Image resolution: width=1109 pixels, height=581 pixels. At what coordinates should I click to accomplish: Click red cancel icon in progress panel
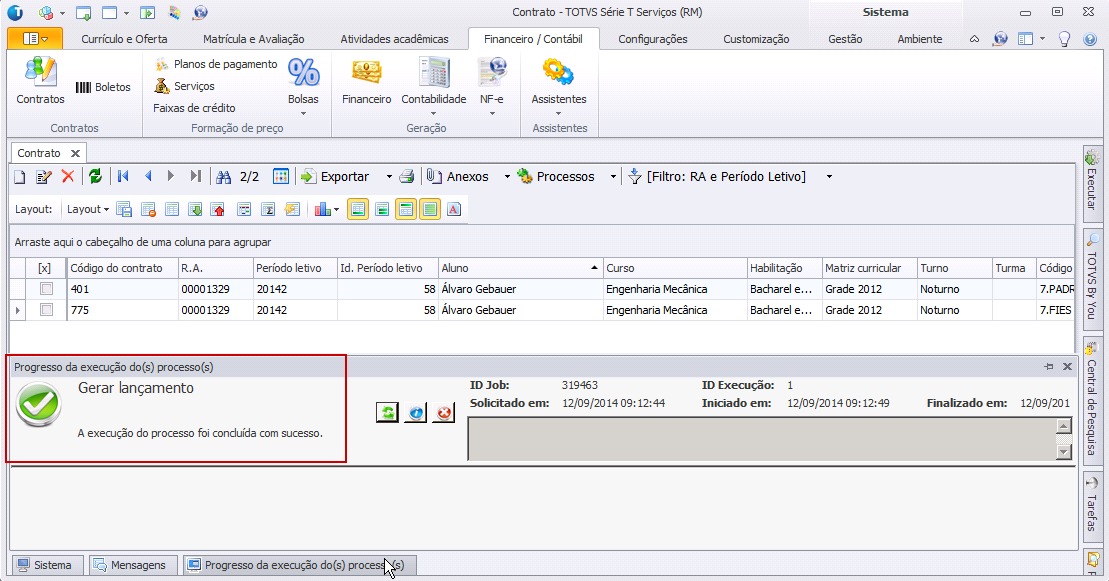pos(443,412)
